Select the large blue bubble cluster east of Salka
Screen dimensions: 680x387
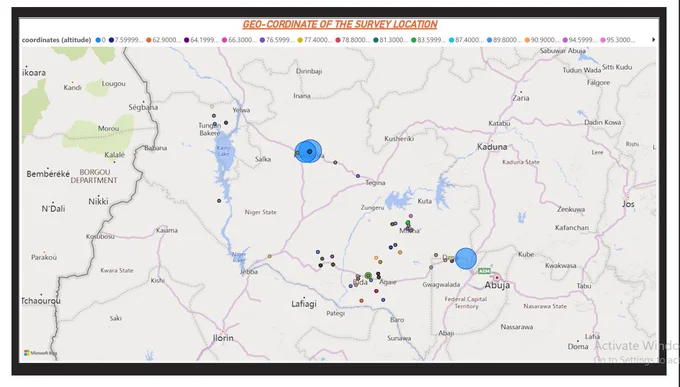click(x=308, y=151)
